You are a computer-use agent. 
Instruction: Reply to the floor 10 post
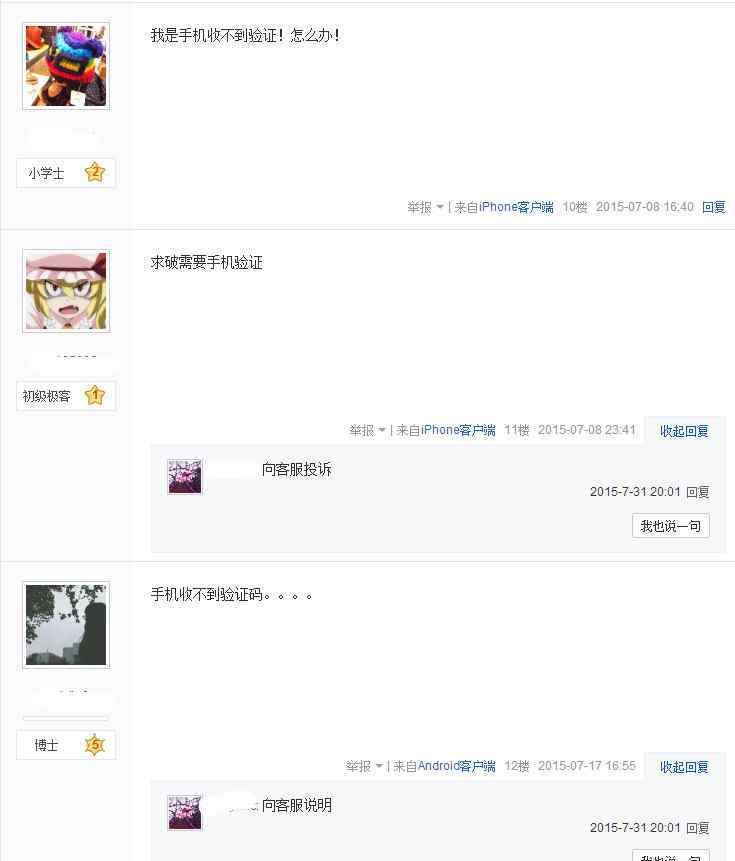pos(714,207)
